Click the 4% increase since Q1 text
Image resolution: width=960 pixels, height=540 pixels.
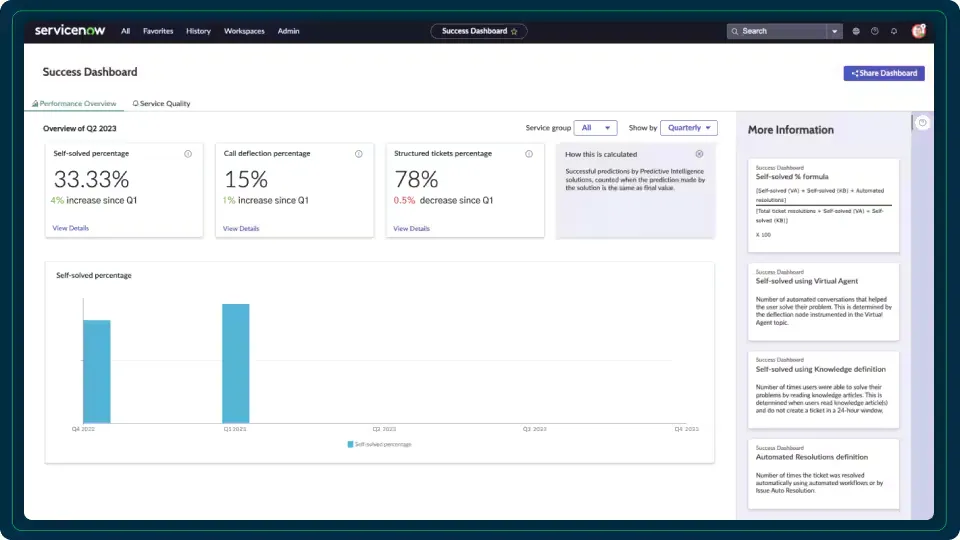pyautogui.click(x=94, y=200)
